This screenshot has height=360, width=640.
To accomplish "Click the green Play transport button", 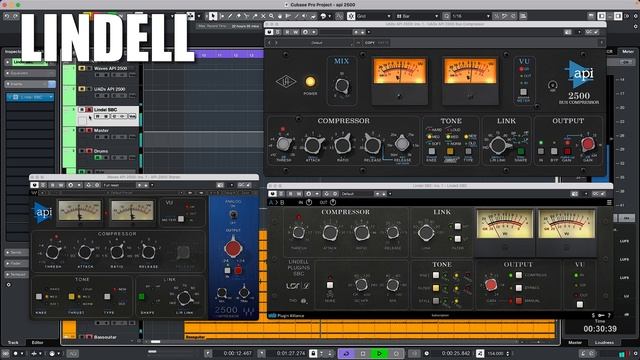I will pyautogui.click(x=379, y=353).
